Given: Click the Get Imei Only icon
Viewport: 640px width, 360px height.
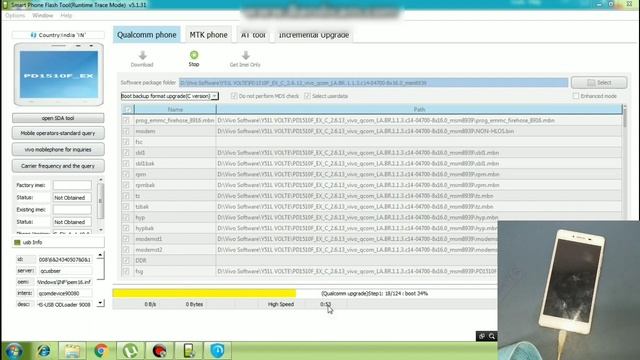Looking at the screenshot, I should (x=245, y=55).
